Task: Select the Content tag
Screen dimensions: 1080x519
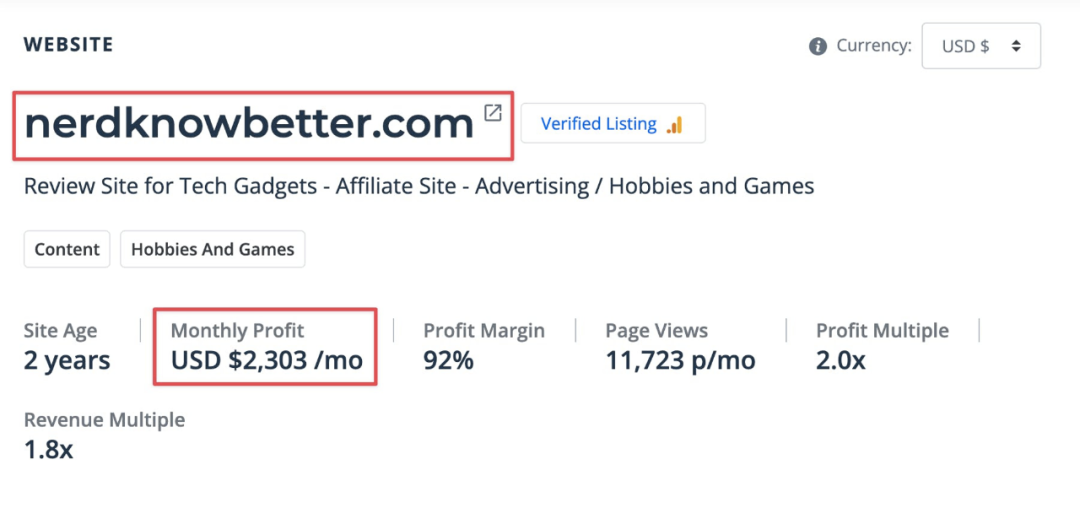Action: tap(67, 250)
